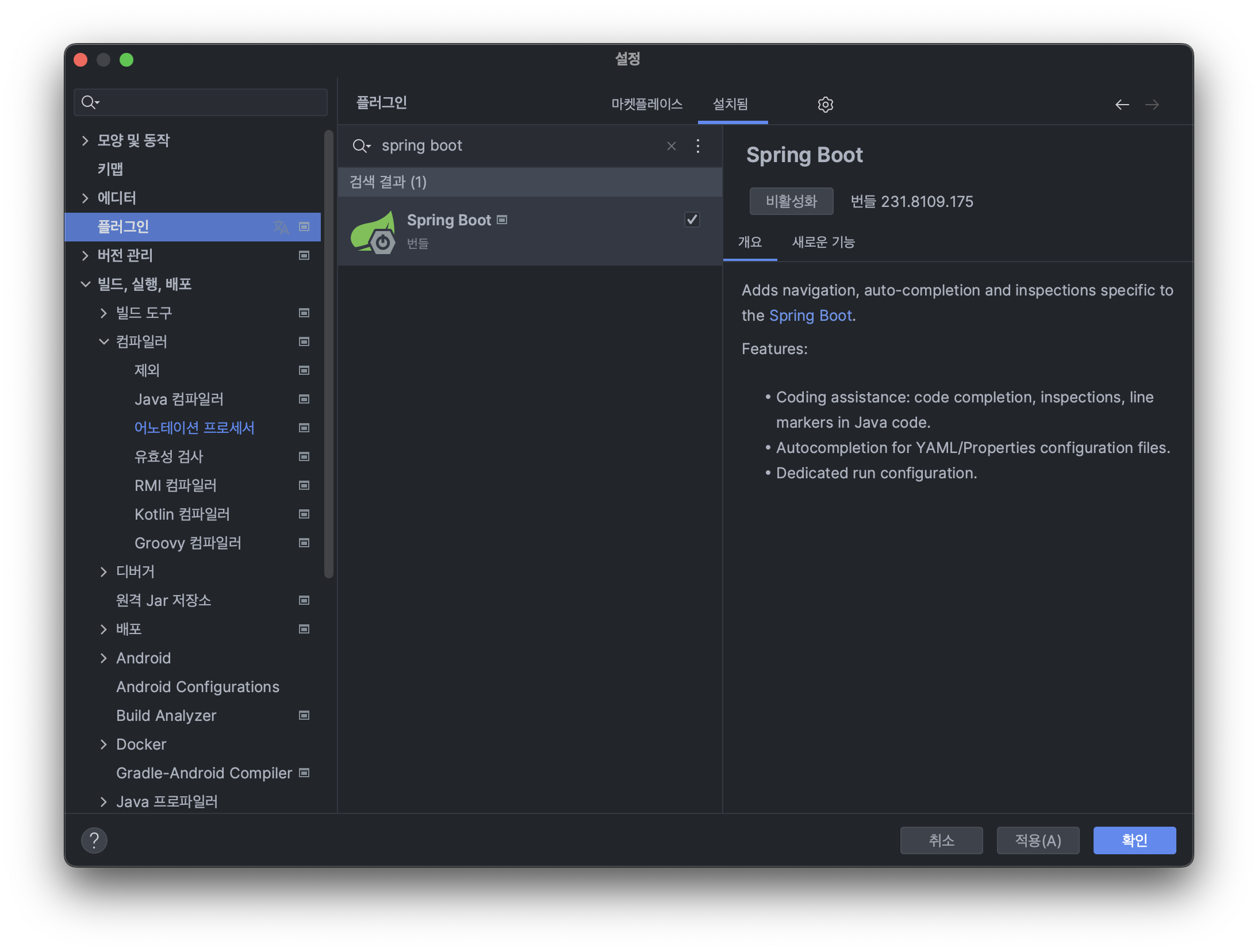Select Build Analyzer in the tree
Screen dimensions: 1258x952
pos(166,715)
